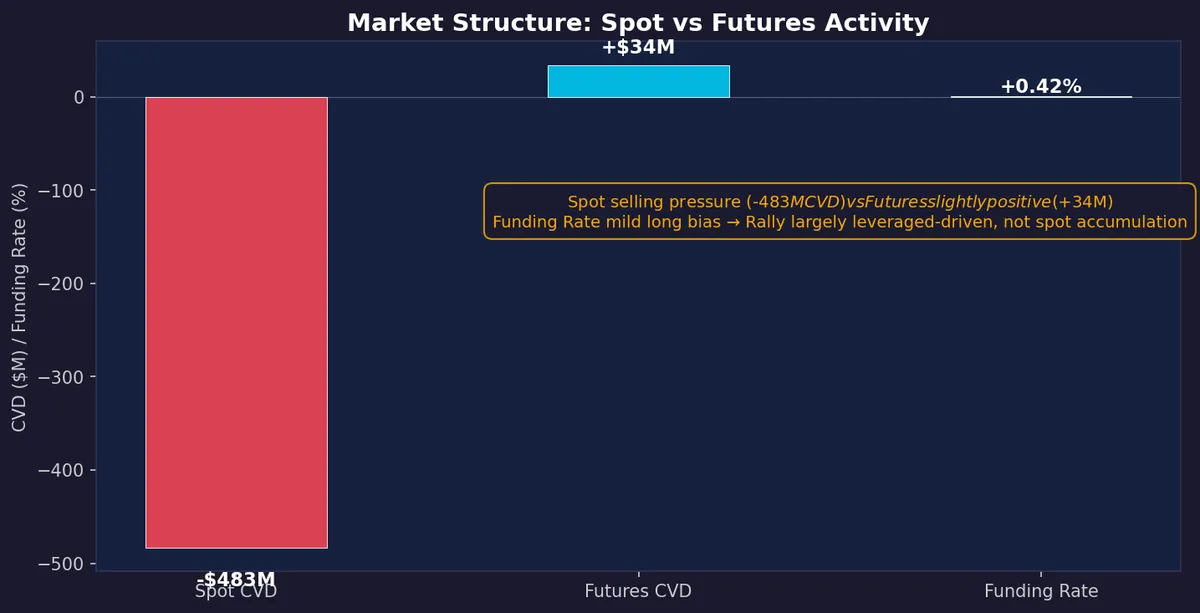Viewport: 1200px width, 613px height.
Task: Select the +$34M value label
Action: [638, 46]
